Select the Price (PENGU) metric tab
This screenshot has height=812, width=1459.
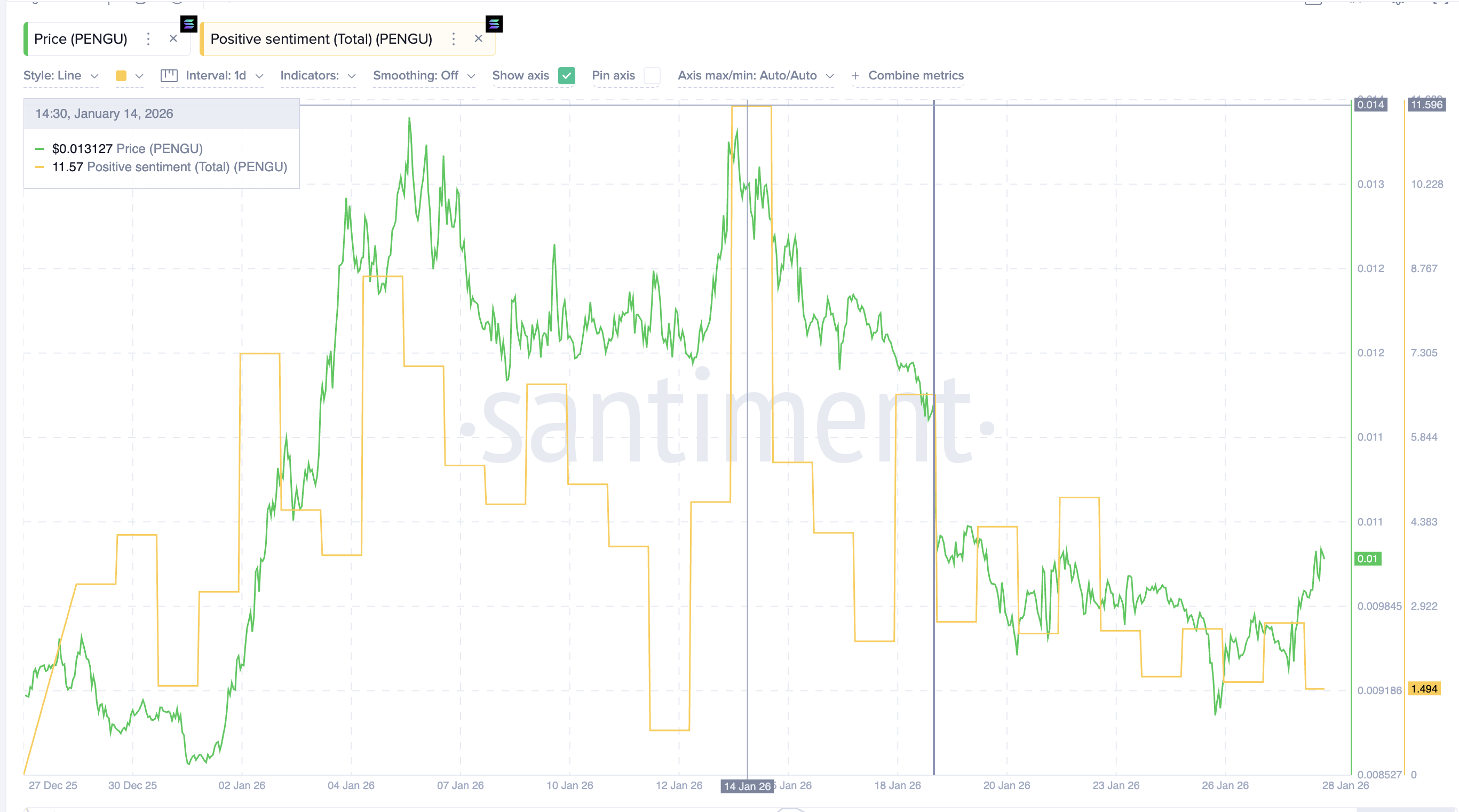coord(81,38)
